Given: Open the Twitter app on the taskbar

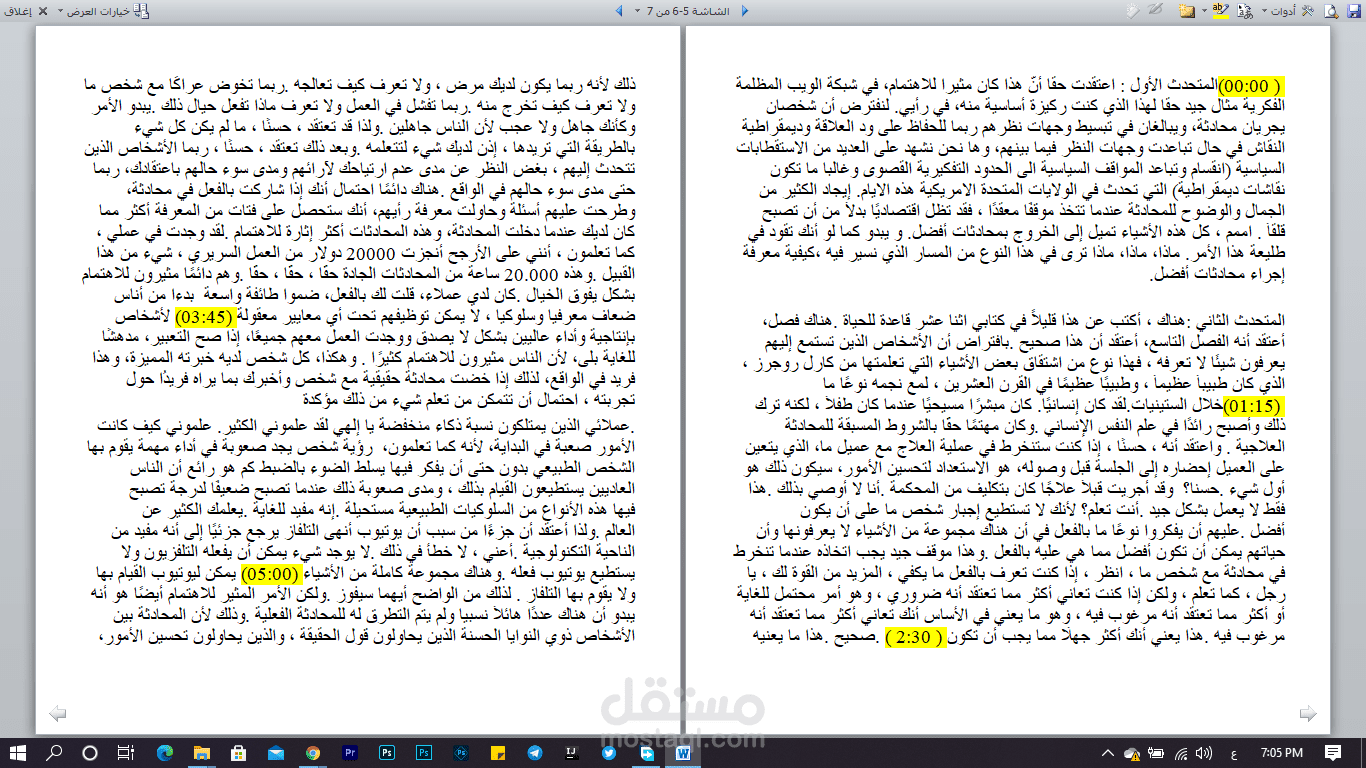Looking at the screenshot, I should [609, 754].
